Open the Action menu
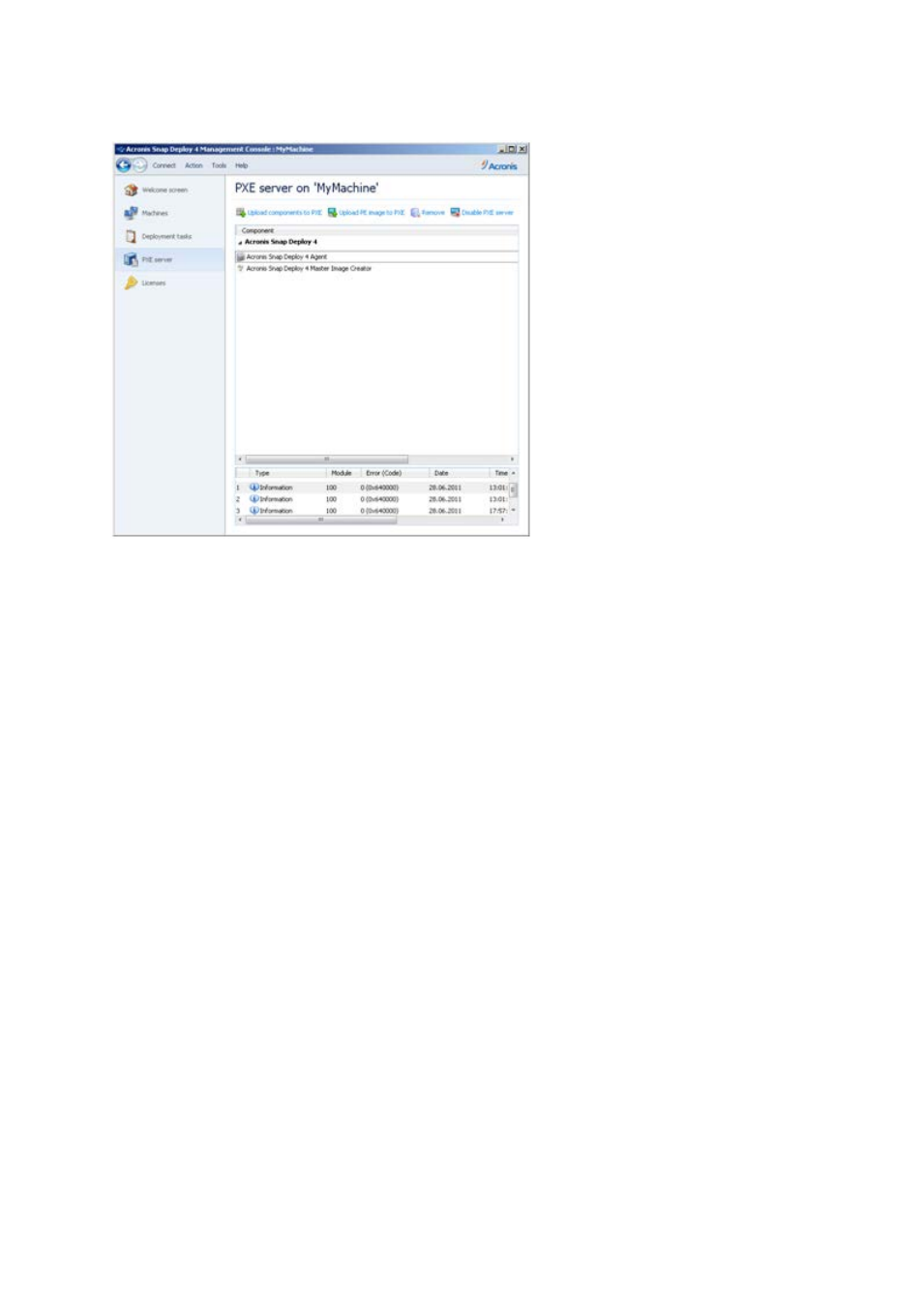 (x=194, y=165)
